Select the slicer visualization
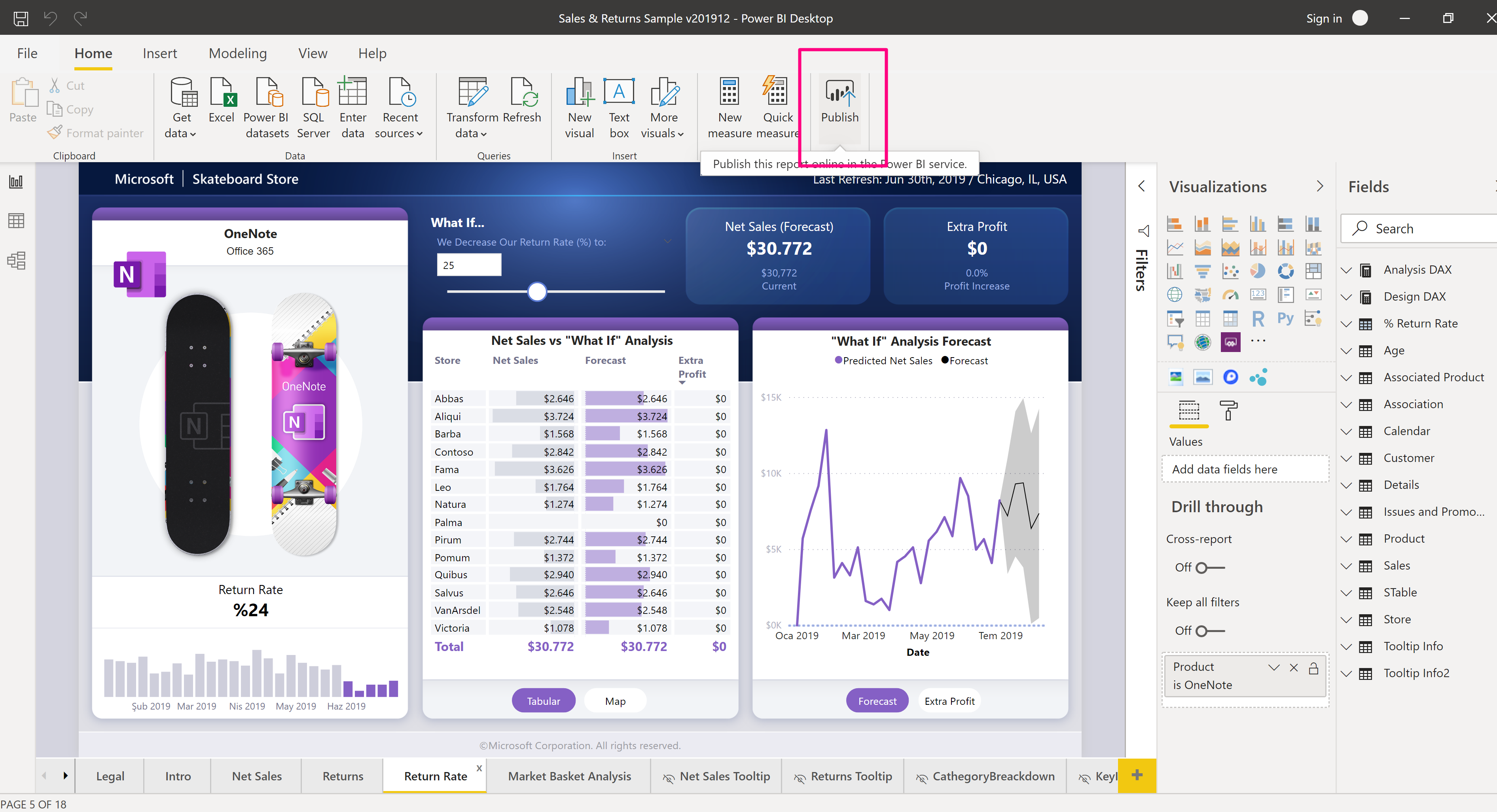The height and width of the screenshot is (812, 1497). (1175, 318)
